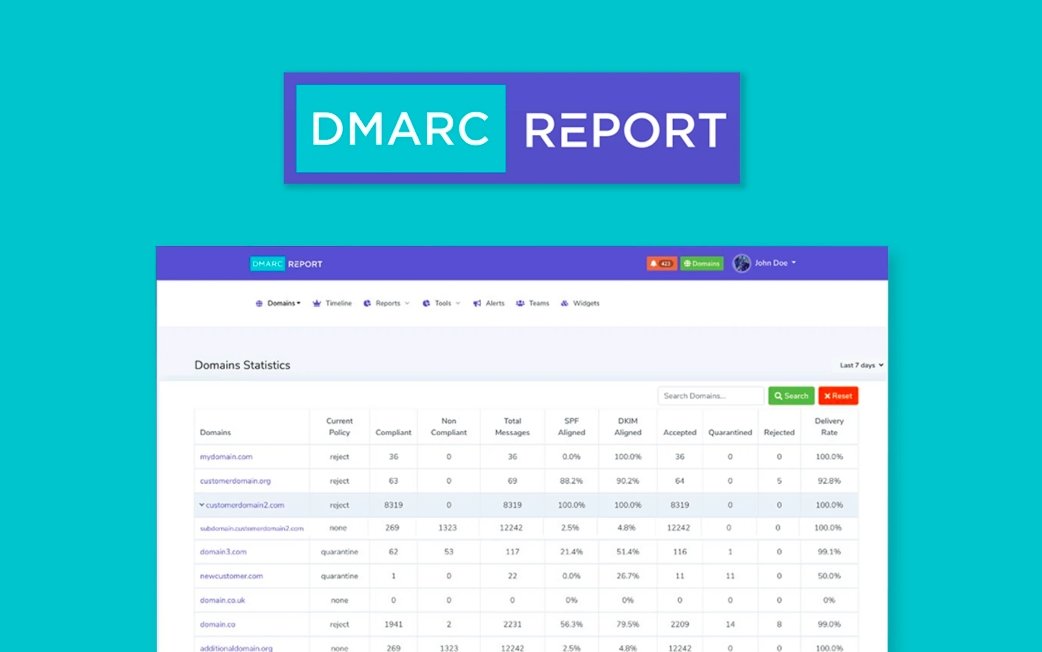
Task: Click the green Search button
Action: (791, 396)
